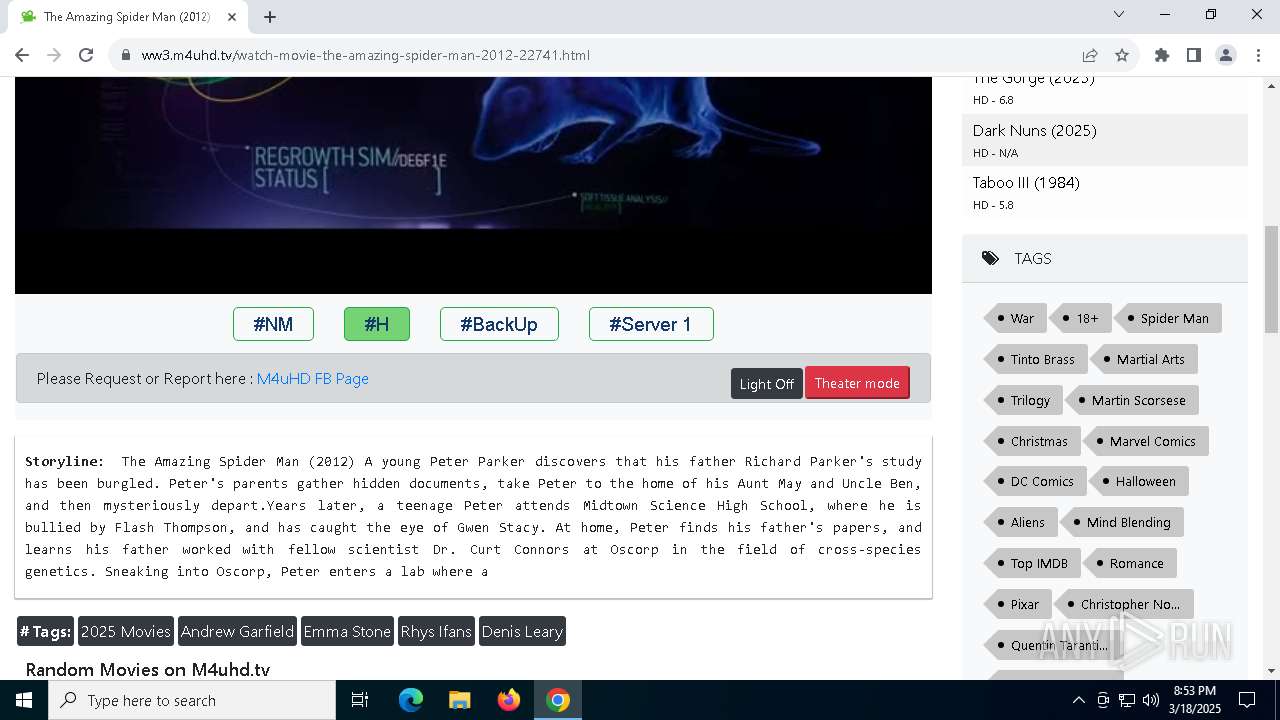
Task: Reload the current page
Action: pyautogui.click(x=86, y=55)
